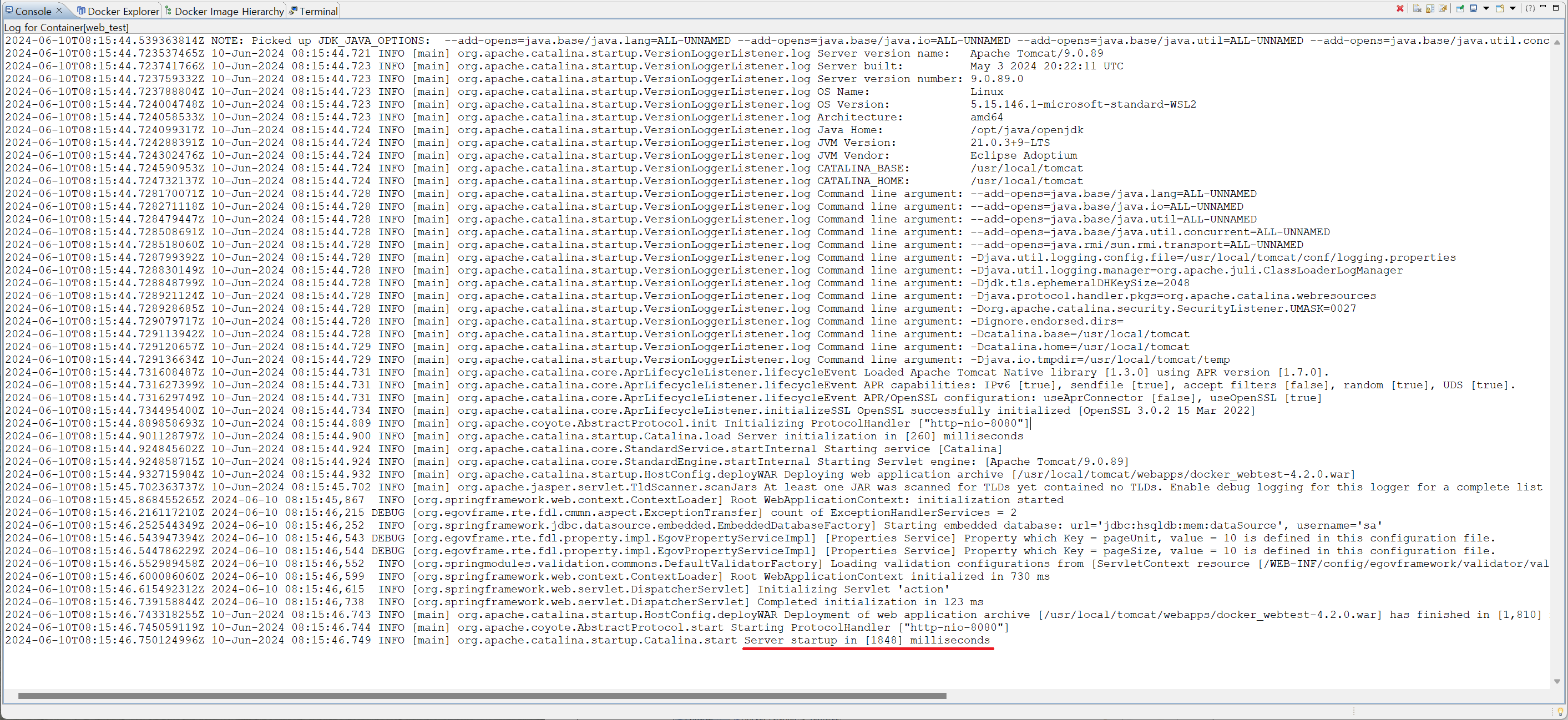Click the horizontal scrollbar thumb
1568x720 pixels.
482,695
